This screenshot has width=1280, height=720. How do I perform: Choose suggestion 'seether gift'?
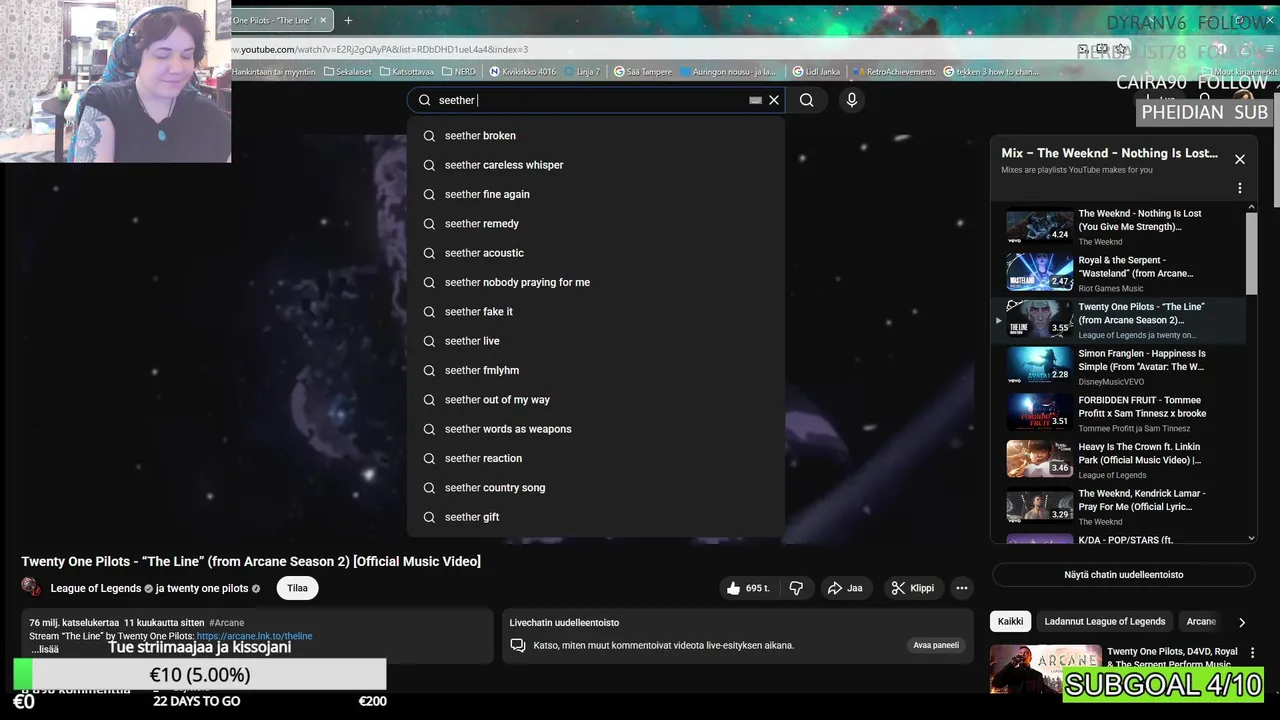click(x=596, y=517)
